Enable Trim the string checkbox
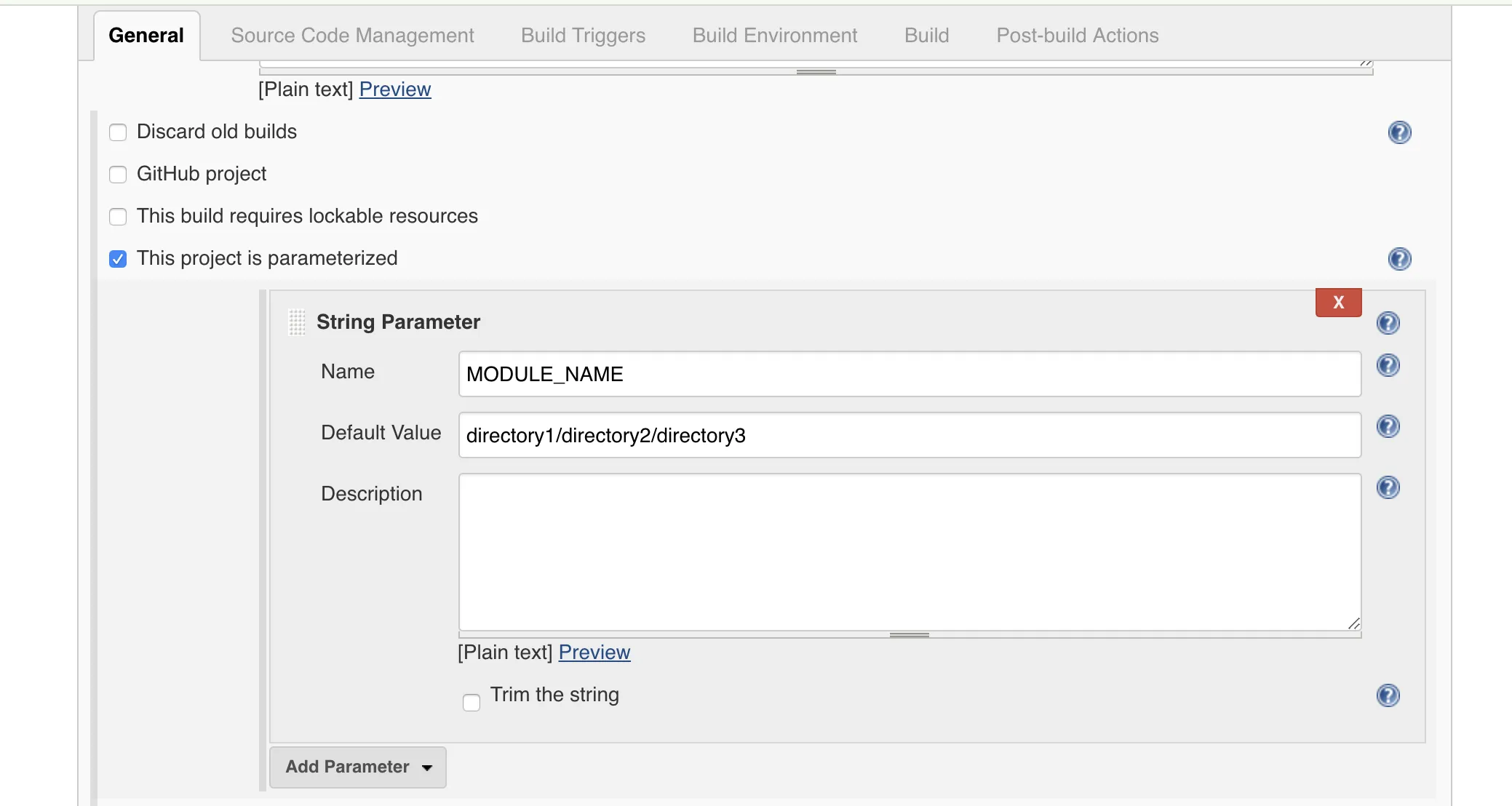 [x=471, y=702]
